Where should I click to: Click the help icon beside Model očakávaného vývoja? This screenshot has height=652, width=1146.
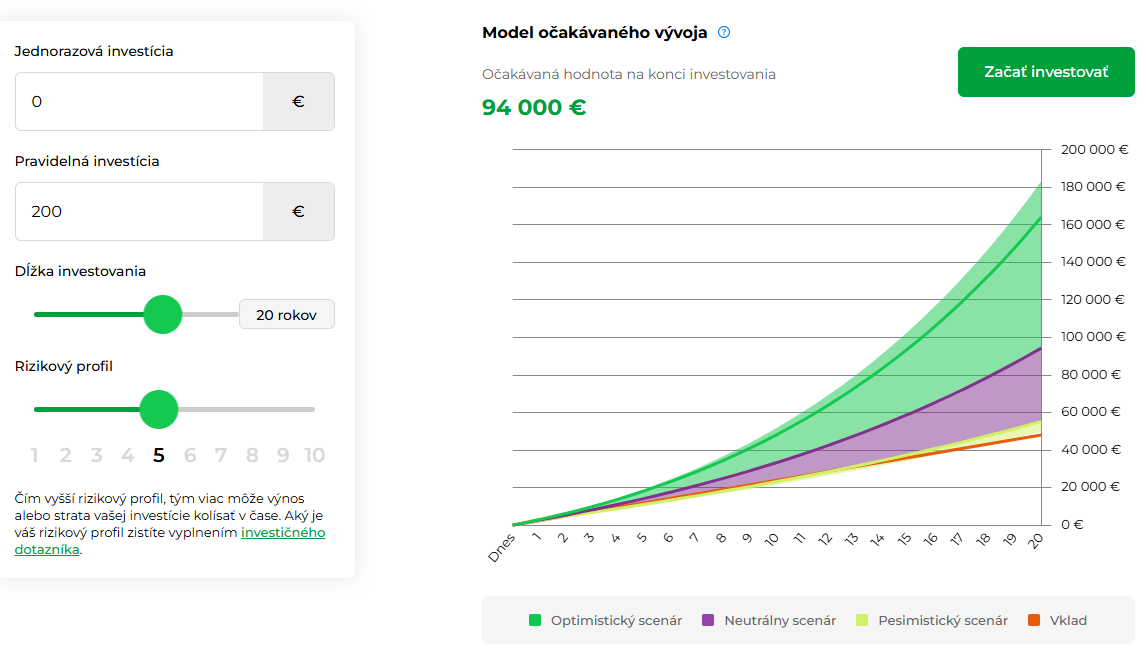pos(724,32)
